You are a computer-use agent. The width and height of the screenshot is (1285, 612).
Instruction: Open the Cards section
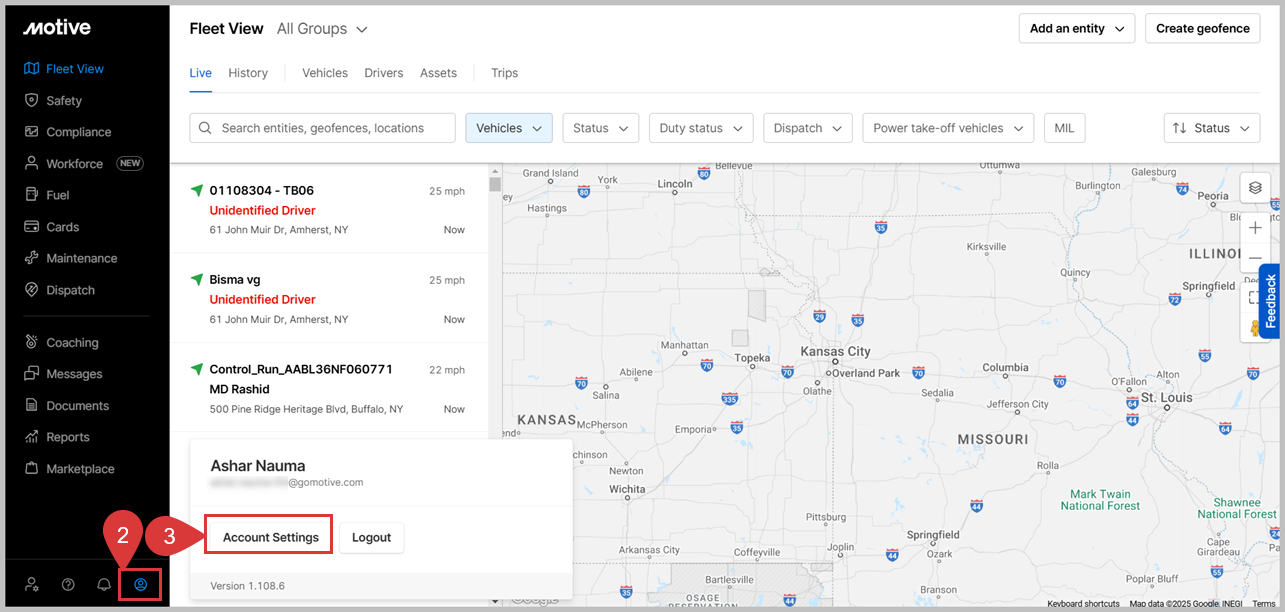(x=51, y=227)
